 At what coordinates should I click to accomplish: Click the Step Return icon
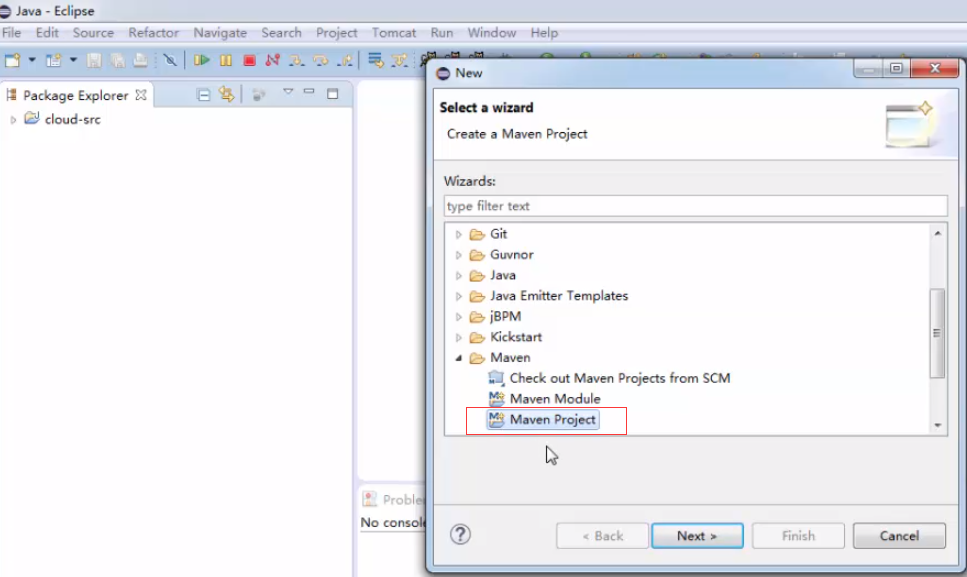point(345,60)
